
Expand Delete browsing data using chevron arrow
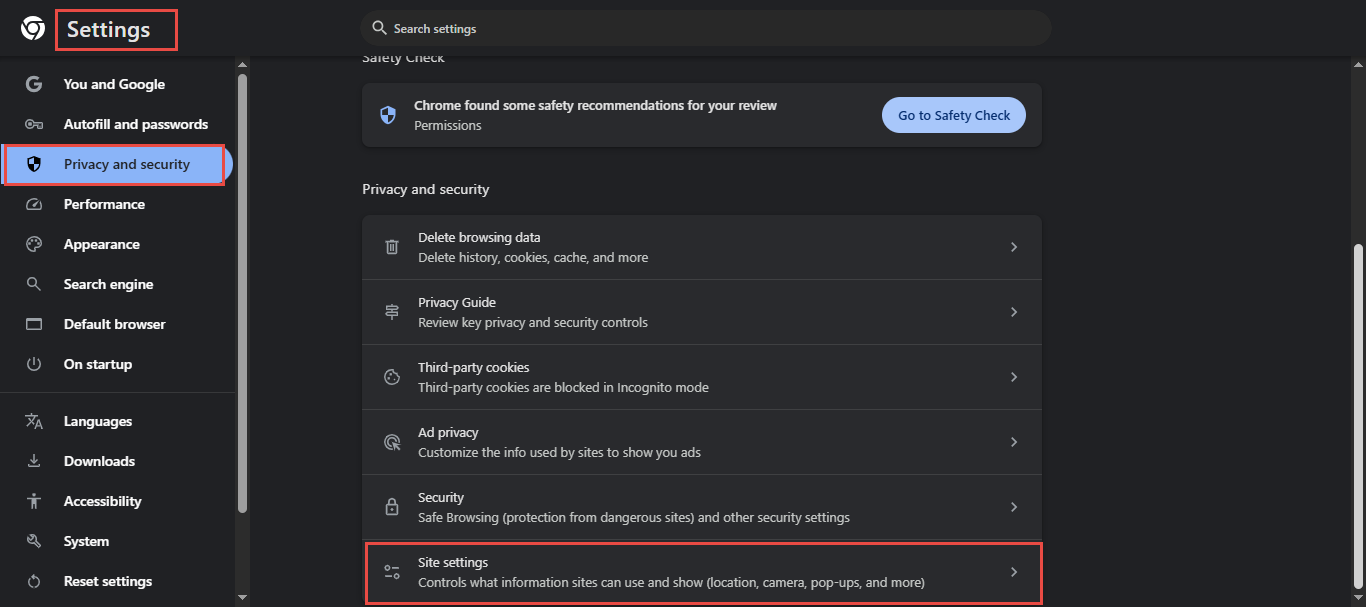pos(1013,247)
